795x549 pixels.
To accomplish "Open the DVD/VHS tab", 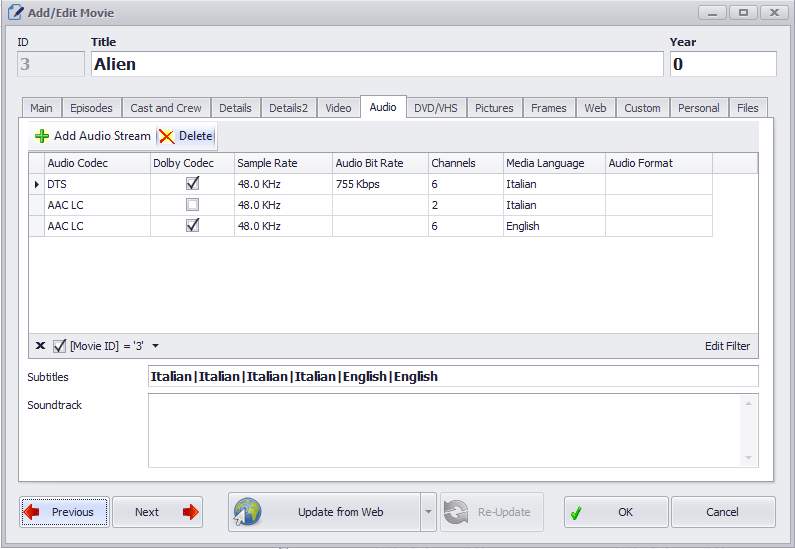I will [x=436, y=108].
